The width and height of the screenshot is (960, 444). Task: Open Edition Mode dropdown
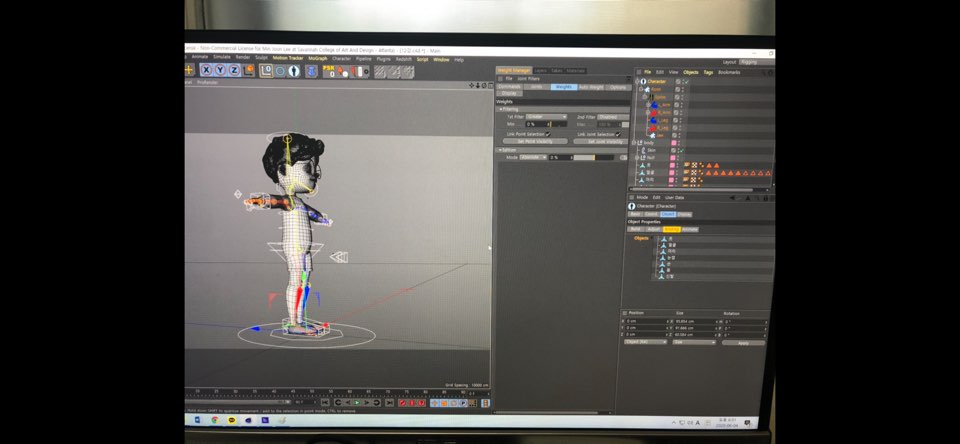click(533, 157)
